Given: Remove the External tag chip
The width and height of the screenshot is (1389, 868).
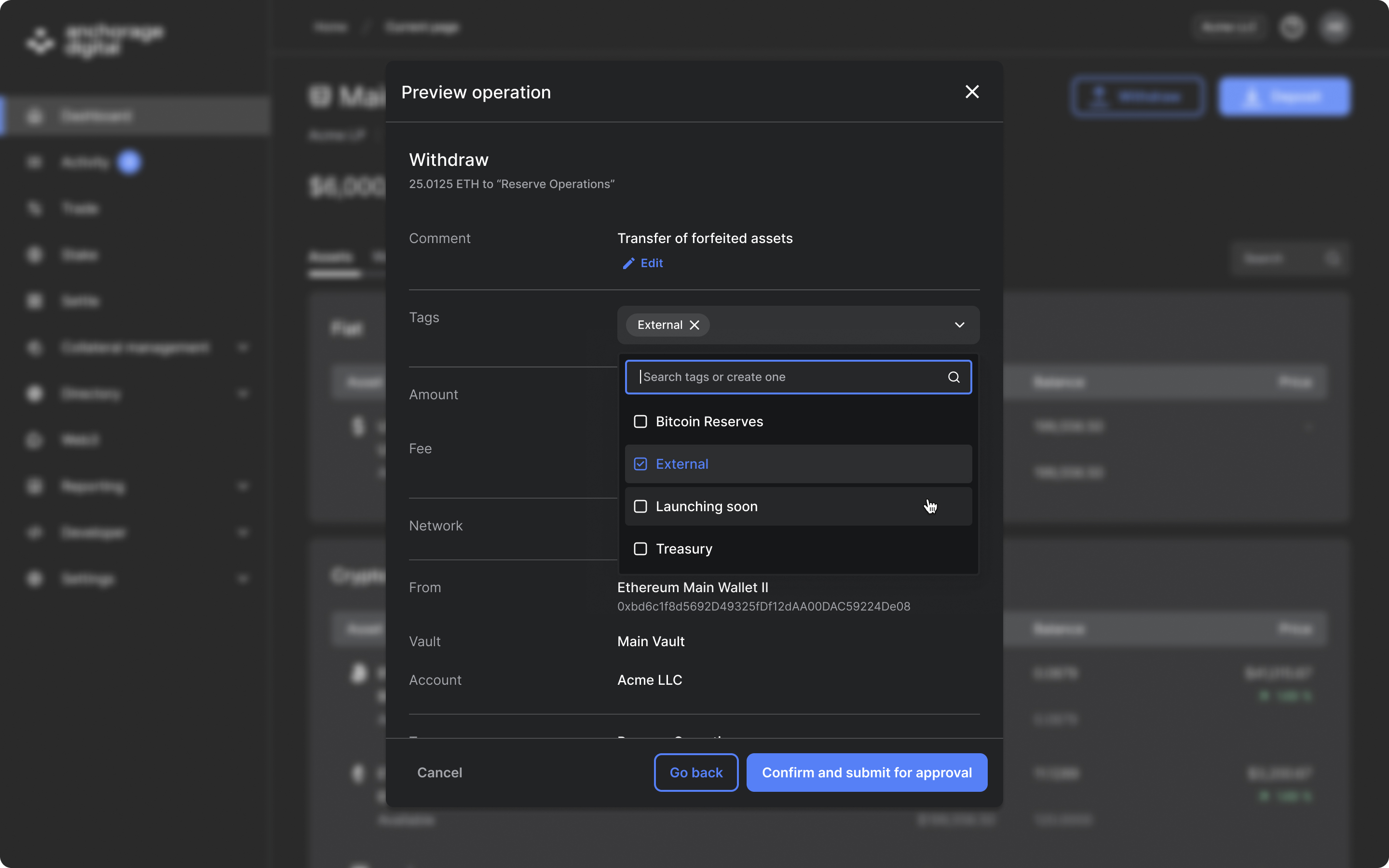Looking at the screenshot, I should 694,325.
